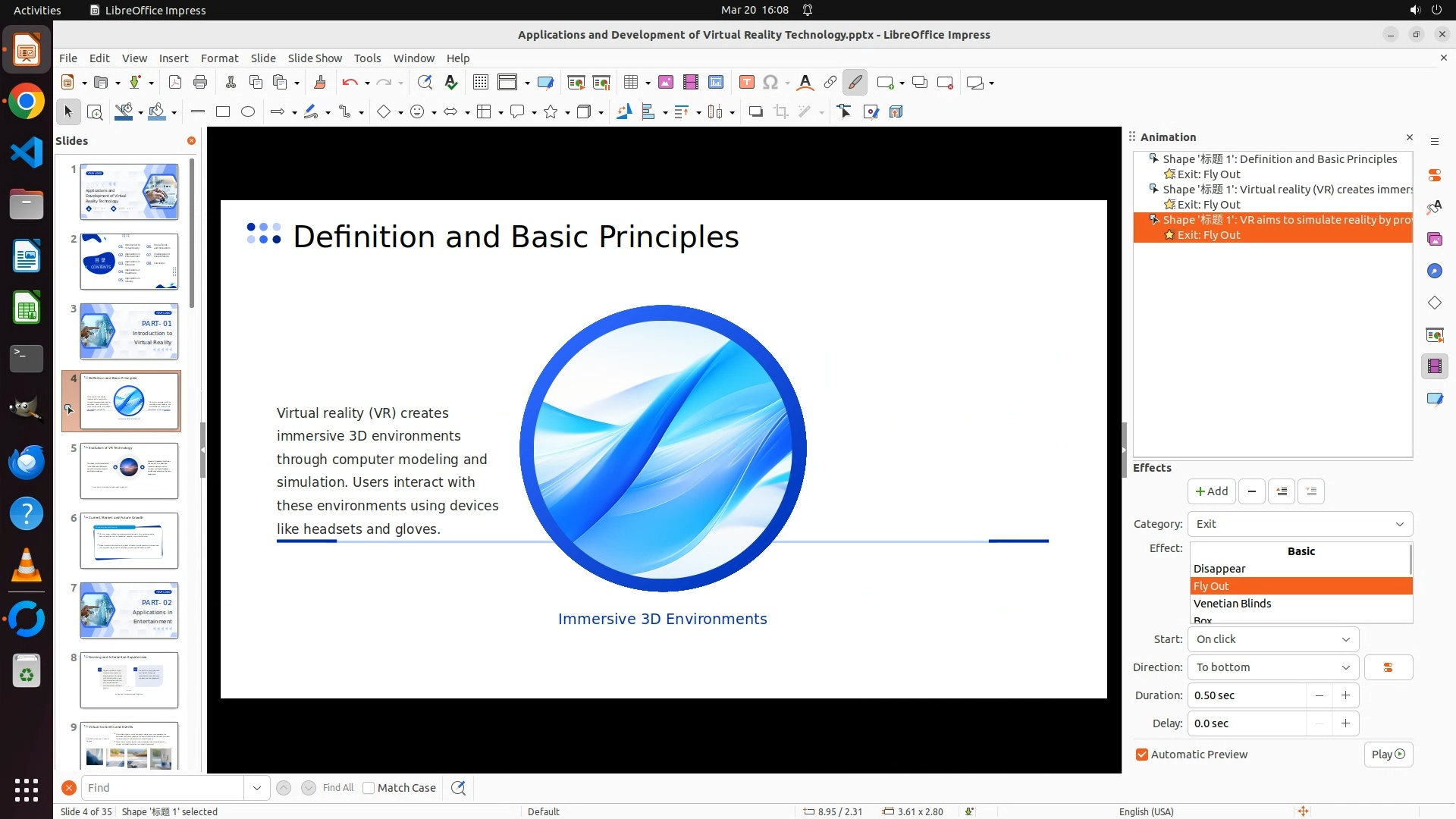
Task: Click the Print toolbar icon
Action: point(200,83)
